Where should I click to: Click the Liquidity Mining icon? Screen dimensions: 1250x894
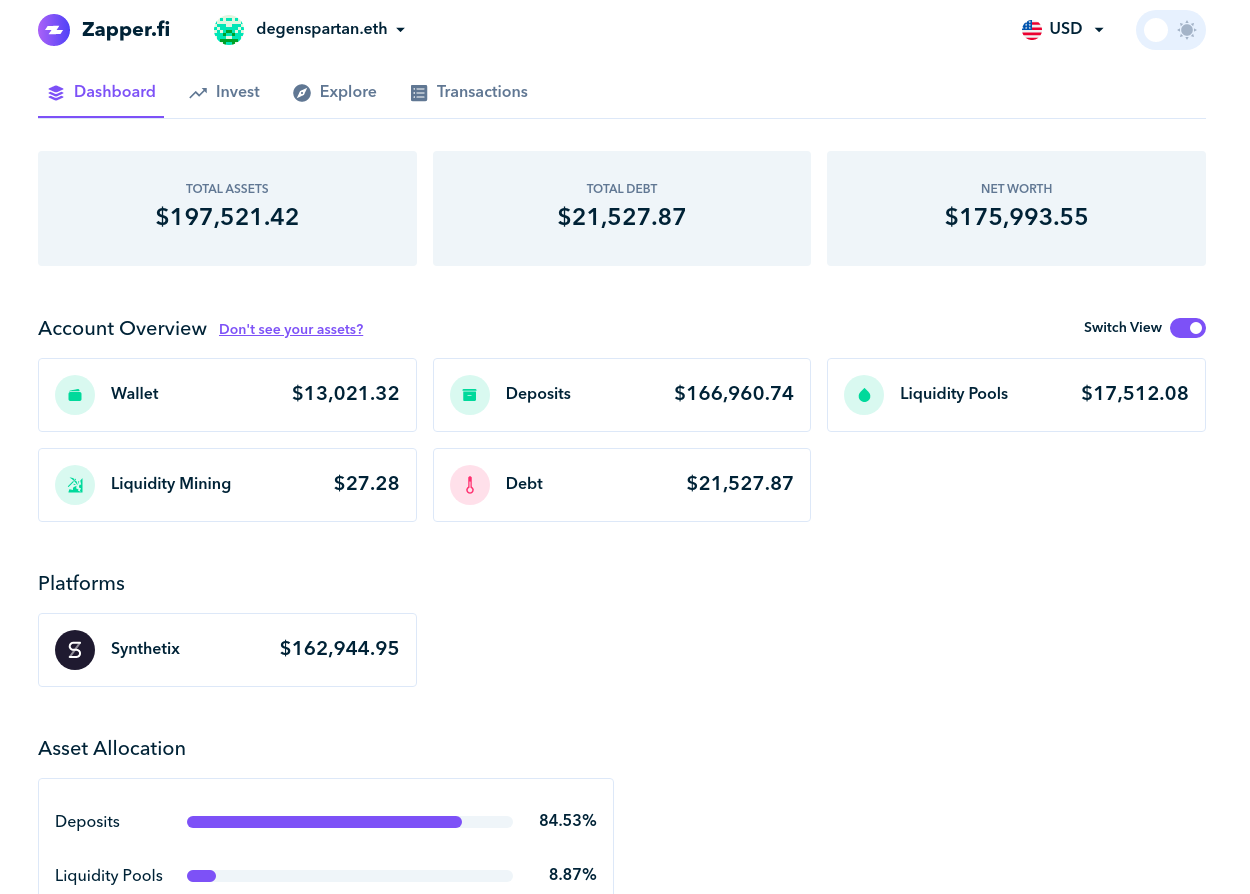click(x=75, y=485)
